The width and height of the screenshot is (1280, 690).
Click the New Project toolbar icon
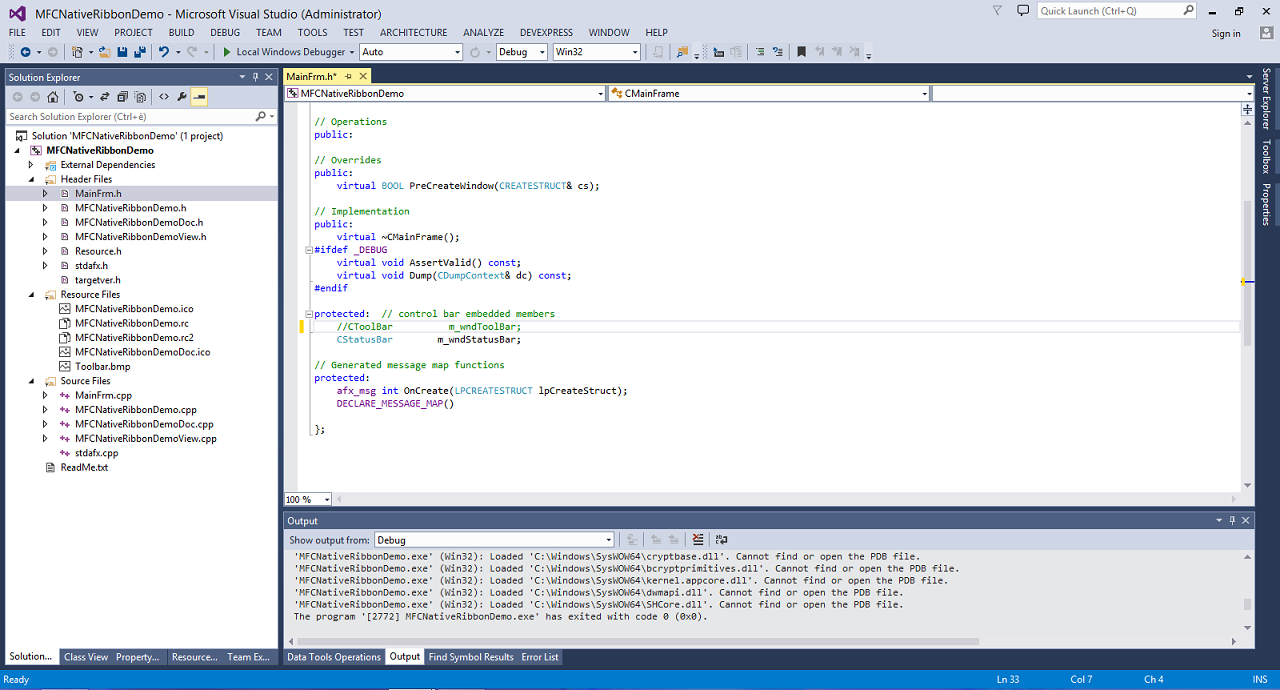[77, 52]
